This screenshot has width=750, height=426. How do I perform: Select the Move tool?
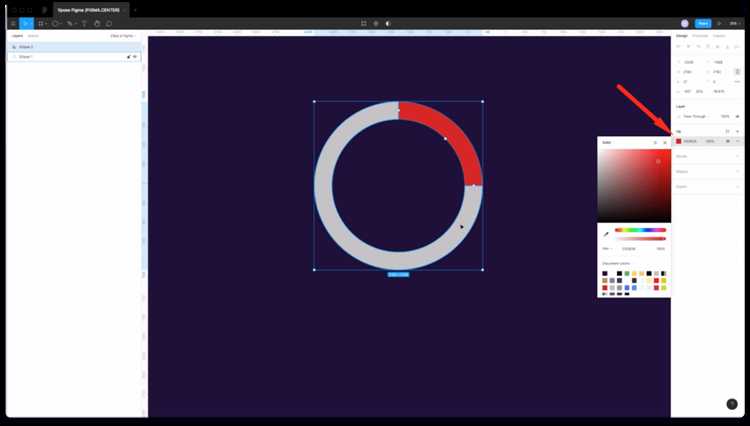25,23
